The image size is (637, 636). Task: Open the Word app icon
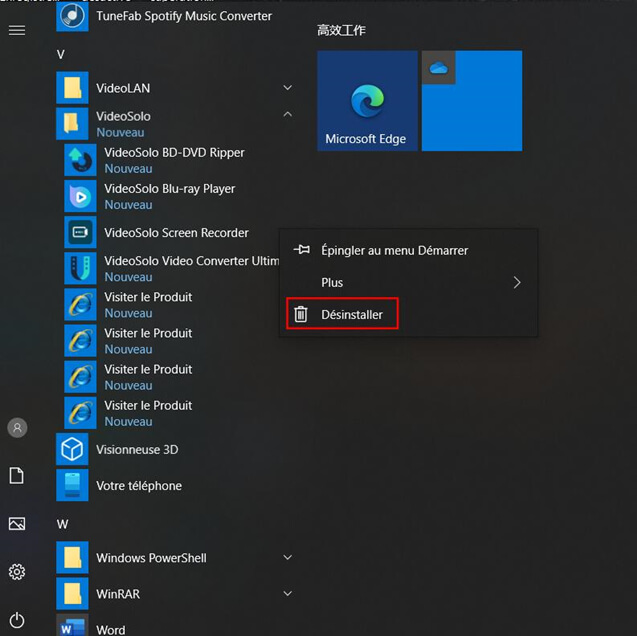(72, 625)
